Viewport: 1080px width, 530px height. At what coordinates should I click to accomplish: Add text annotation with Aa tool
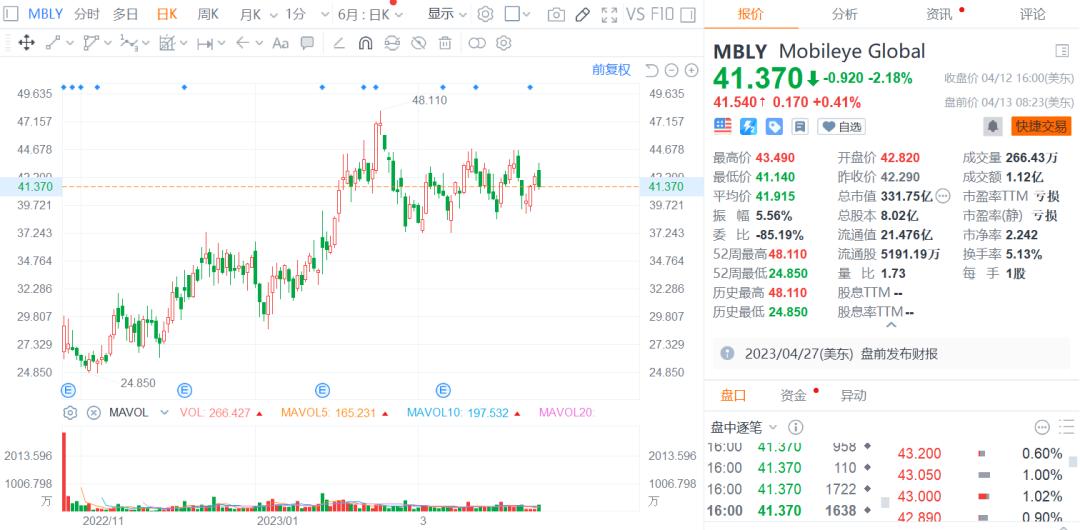280,43
